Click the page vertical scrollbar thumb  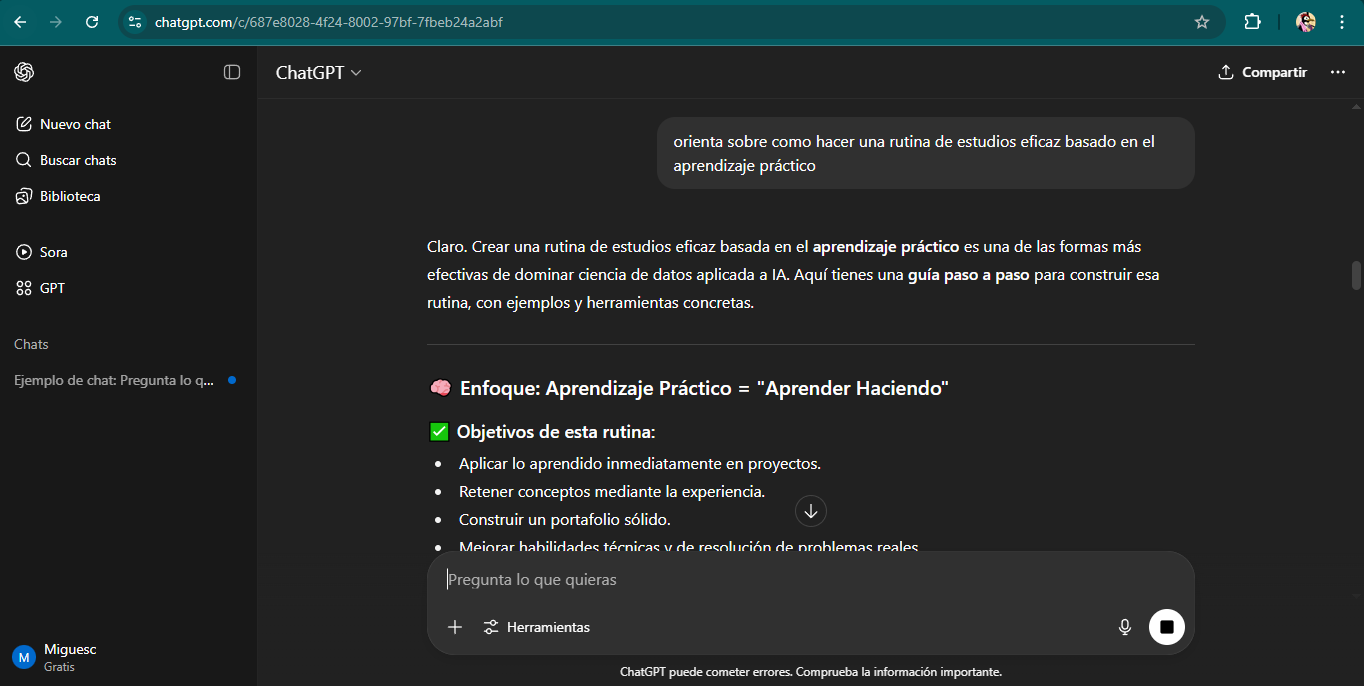[x=1356, y=275]
